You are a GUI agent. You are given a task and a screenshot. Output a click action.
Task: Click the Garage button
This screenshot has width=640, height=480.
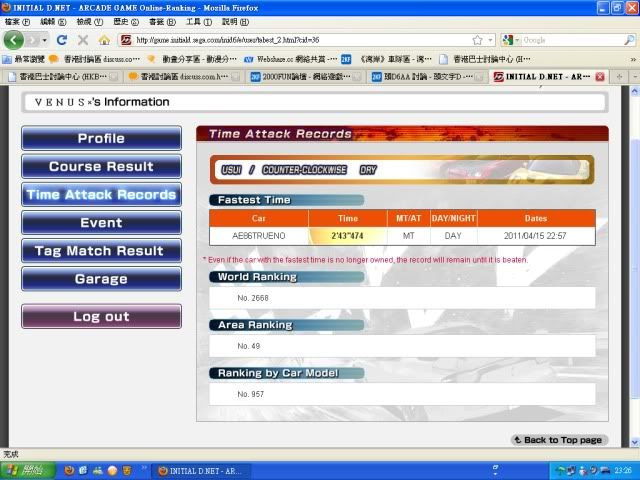coord(101,279)
